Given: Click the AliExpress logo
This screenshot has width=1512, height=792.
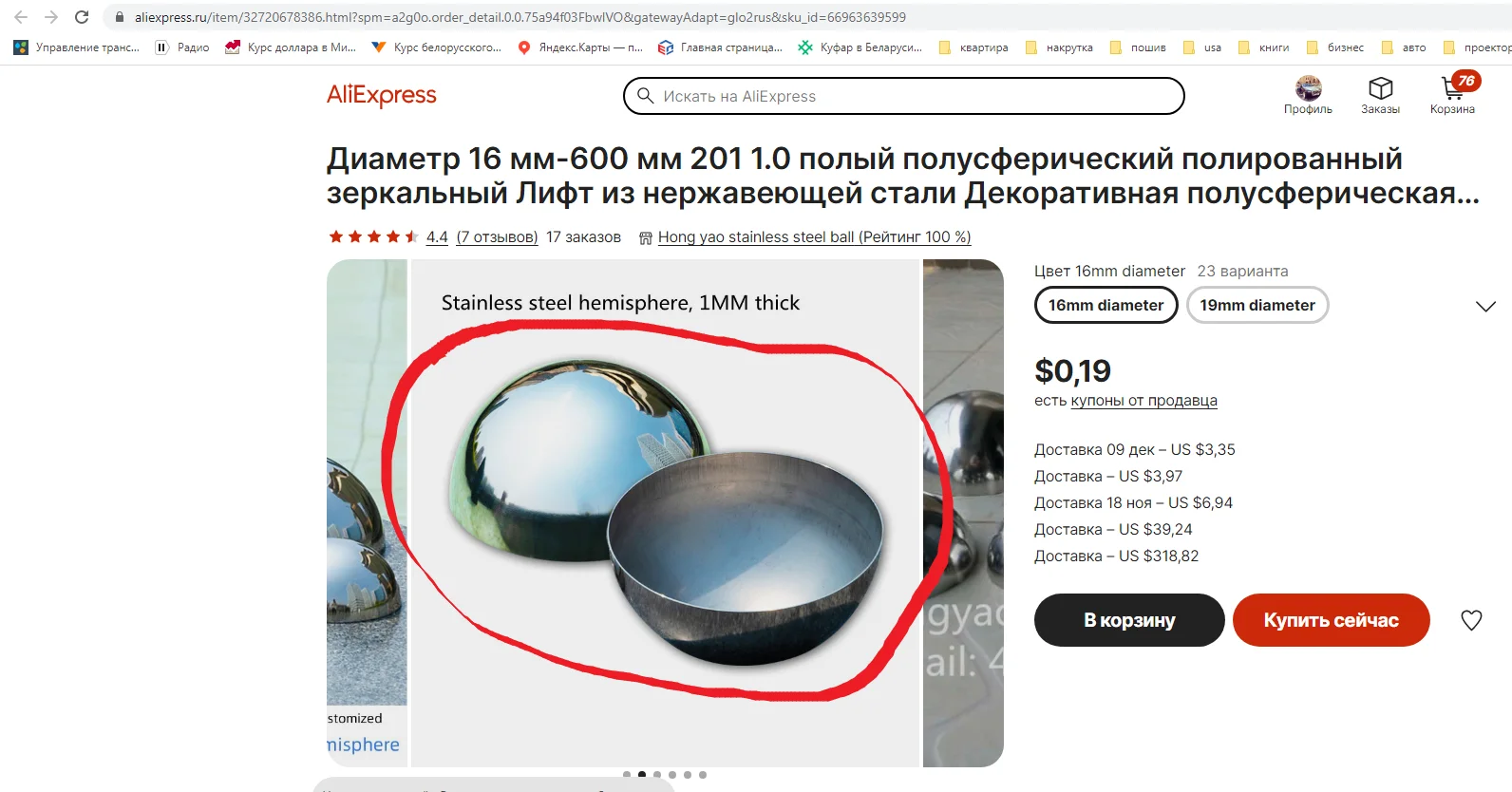Looking at the screenshot, I should 382,95.
